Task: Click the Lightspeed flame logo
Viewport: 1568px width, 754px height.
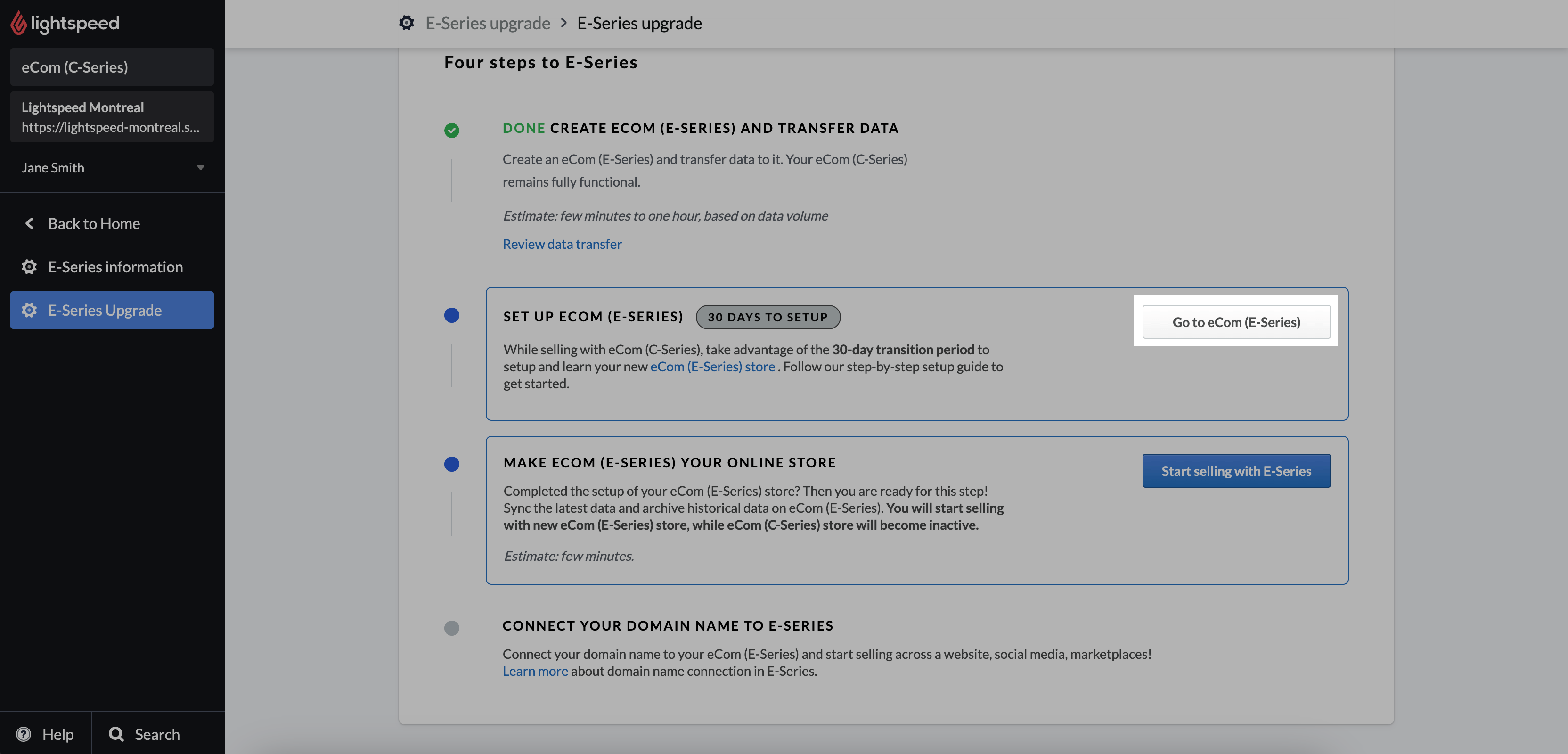Action: (x=19, y=23)
